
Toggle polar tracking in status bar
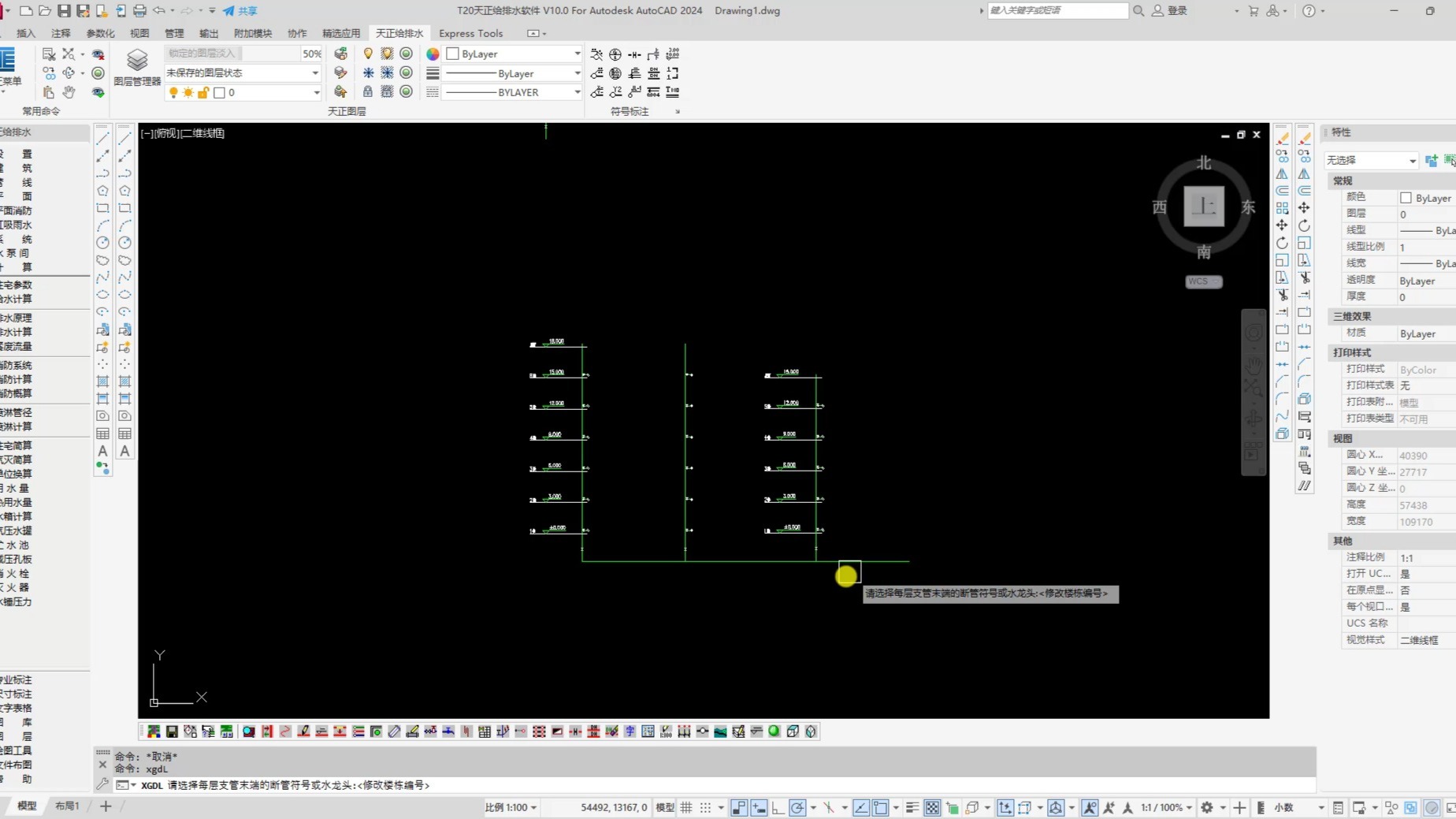(x=797, y=807)
